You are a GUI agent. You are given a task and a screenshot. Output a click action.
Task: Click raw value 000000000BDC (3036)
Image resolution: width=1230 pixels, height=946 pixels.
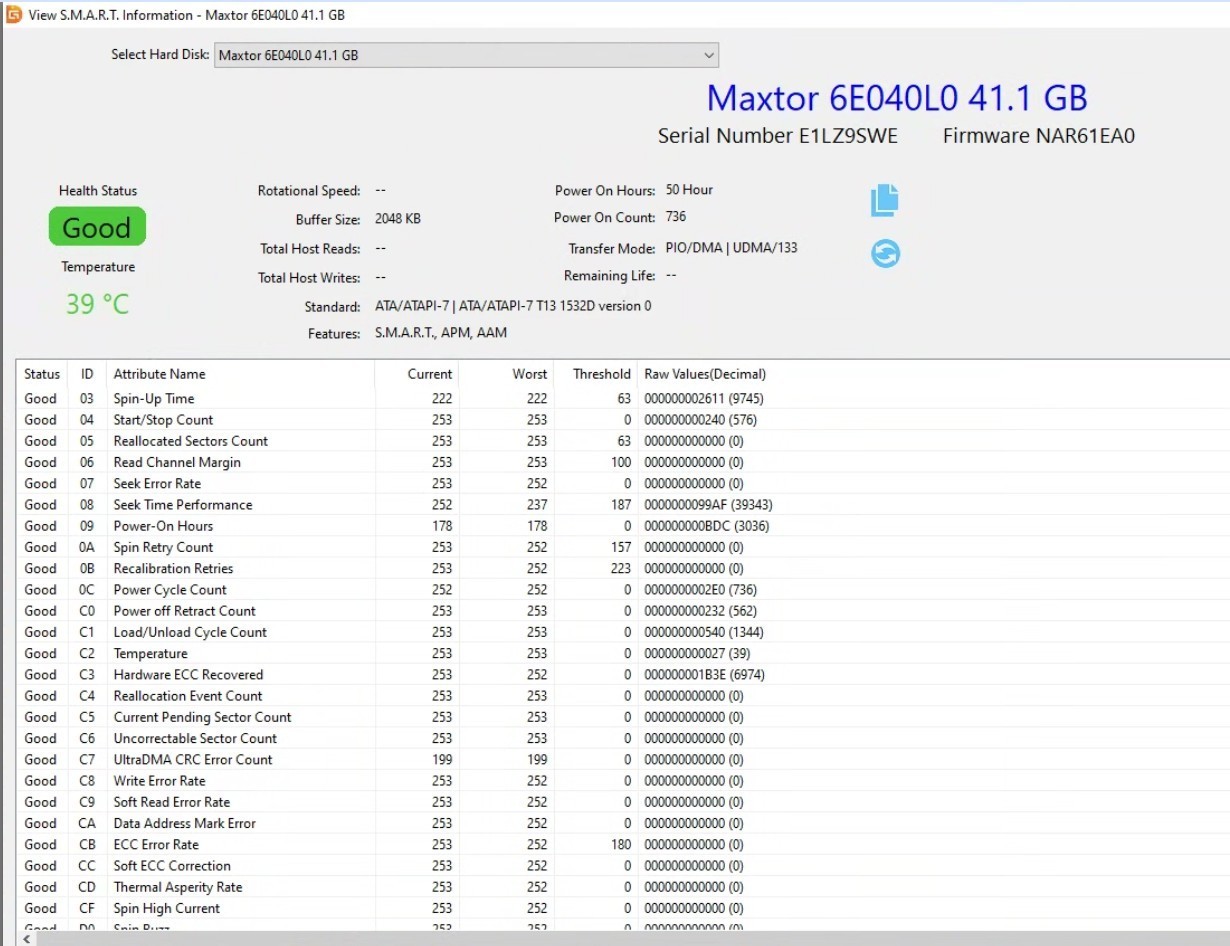tap(706, 526)
